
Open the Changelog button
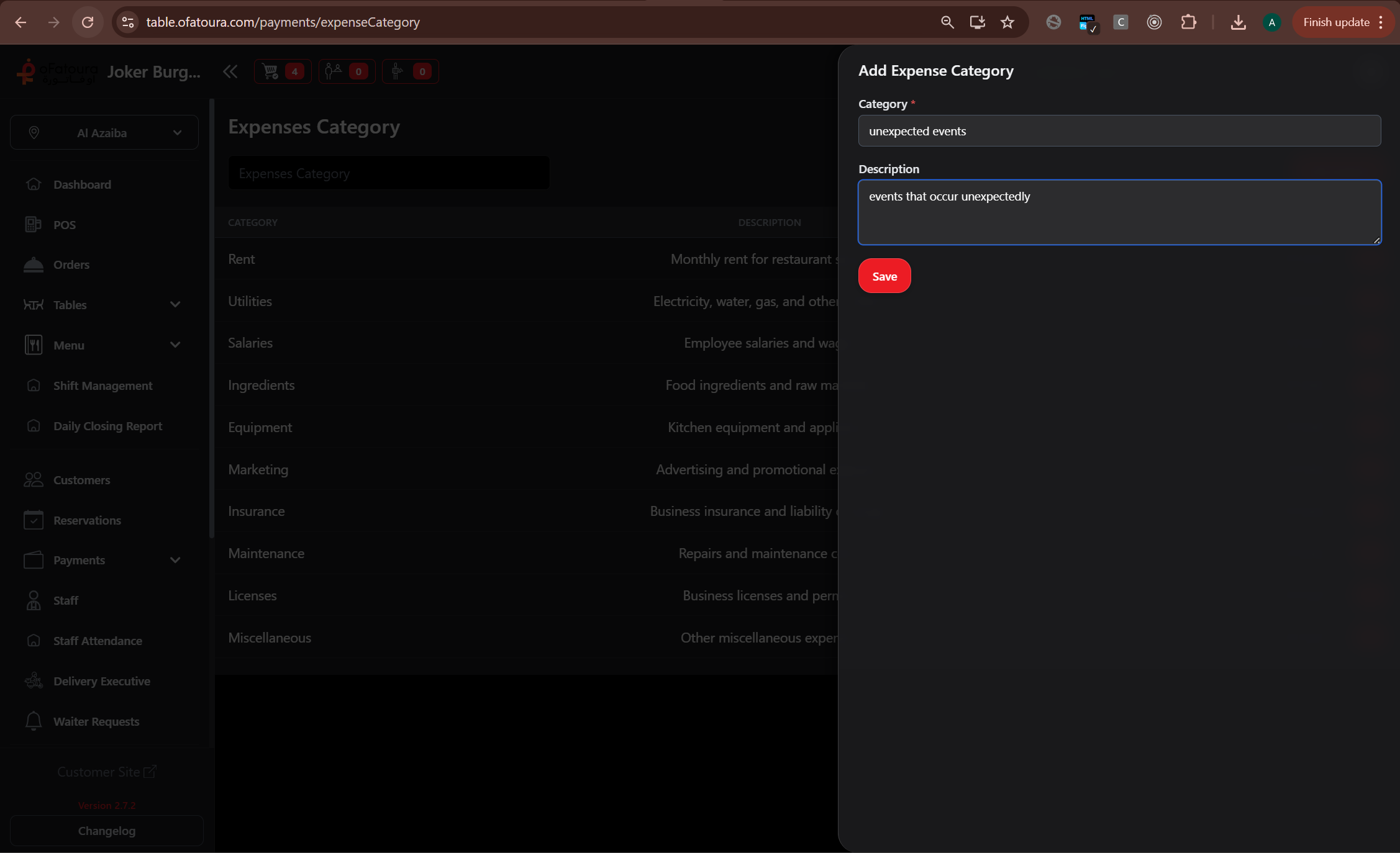click(x=106, y=831)
